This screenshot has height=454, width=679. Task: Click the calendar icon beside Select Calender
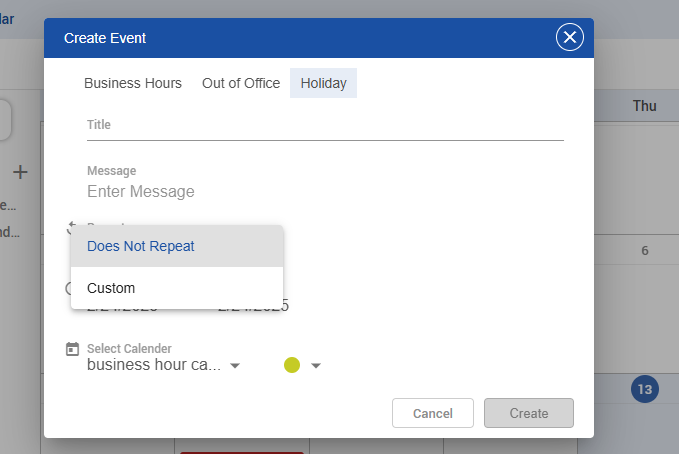(72, 349)
